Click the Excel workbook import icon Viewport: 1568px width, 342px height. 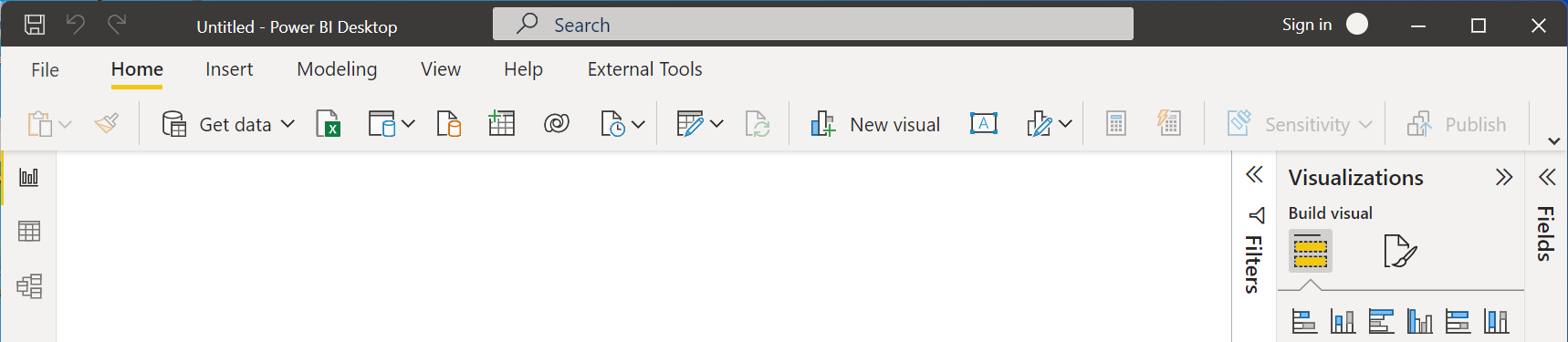(328, 124)
